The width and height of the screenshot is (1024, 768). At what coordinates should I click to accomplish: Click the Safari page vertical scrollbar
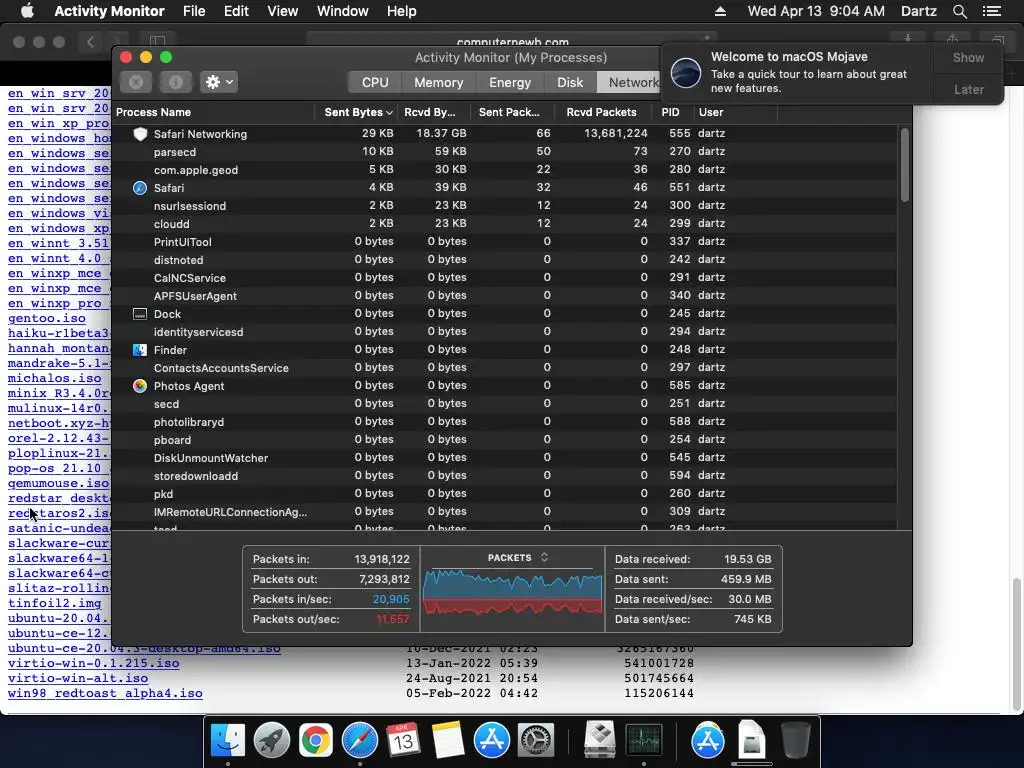[1017, 644]
